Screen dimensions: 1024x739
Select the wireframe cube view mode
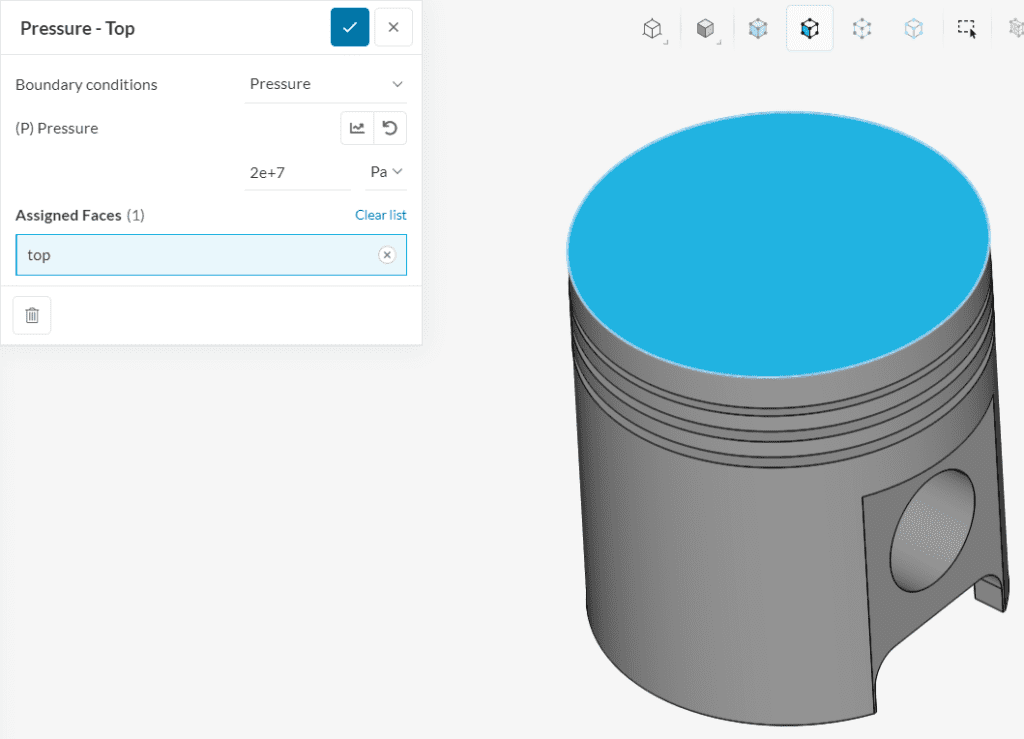tap(653, 28)
